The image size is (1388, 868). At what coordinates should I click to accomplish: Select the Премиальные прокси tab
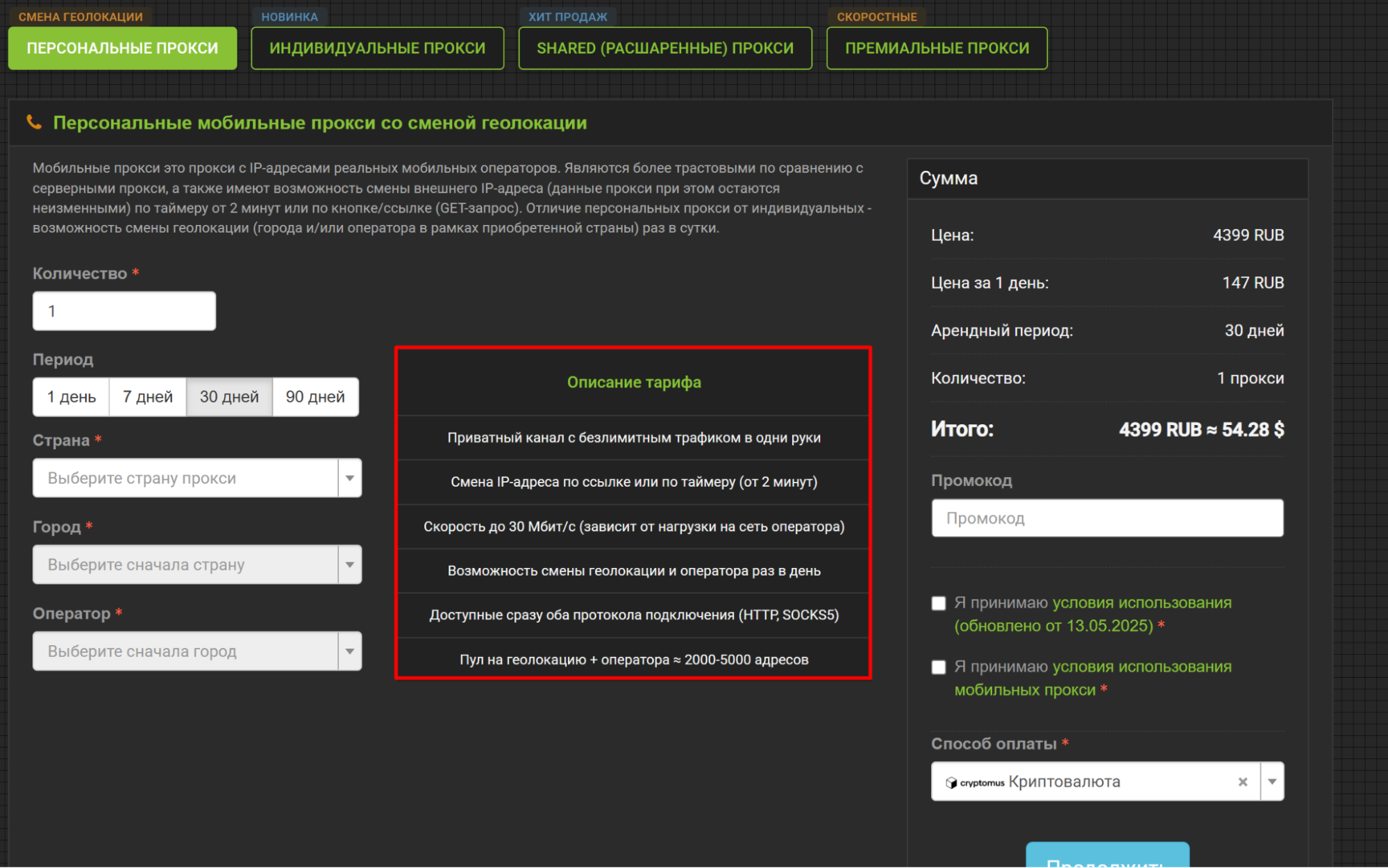click(x=936, y=48)
